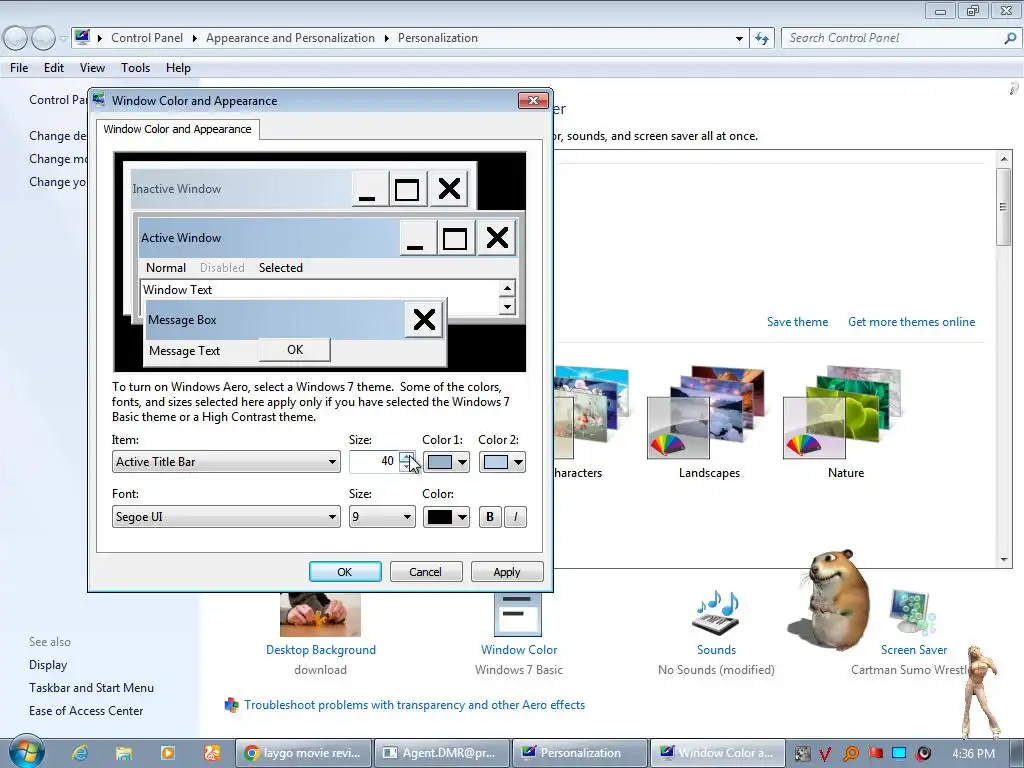Click OK in the dialog footer
1024x768 pixels.
(x=345, y=571)
